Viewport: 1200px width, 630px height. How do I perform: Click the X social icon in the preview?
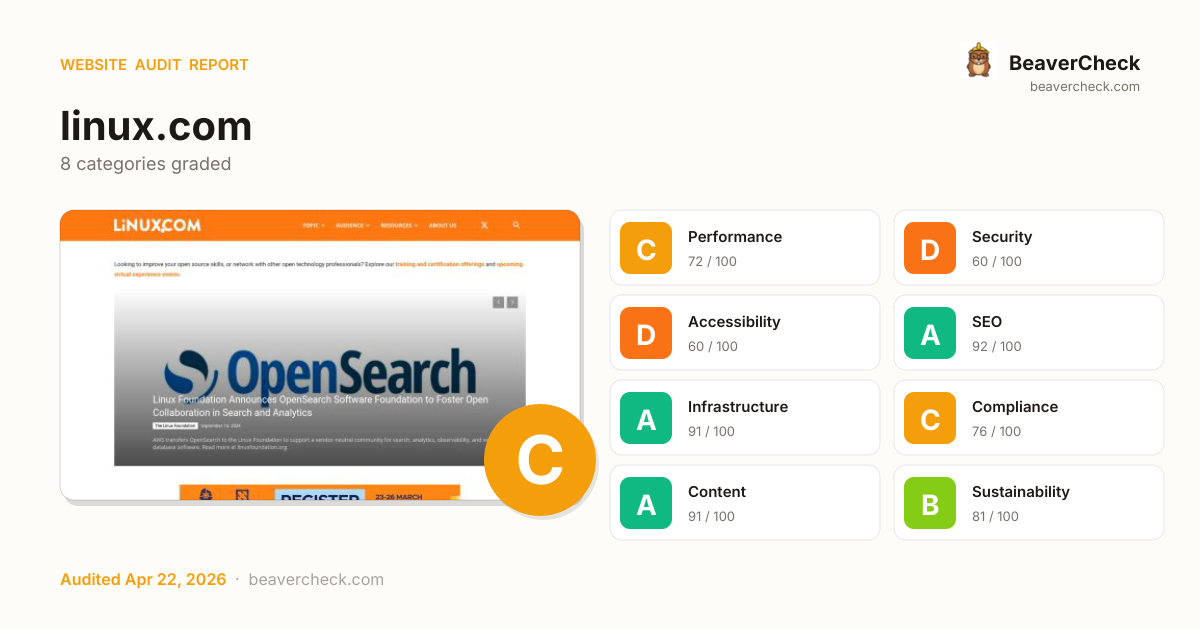click(x=485, y=226)
